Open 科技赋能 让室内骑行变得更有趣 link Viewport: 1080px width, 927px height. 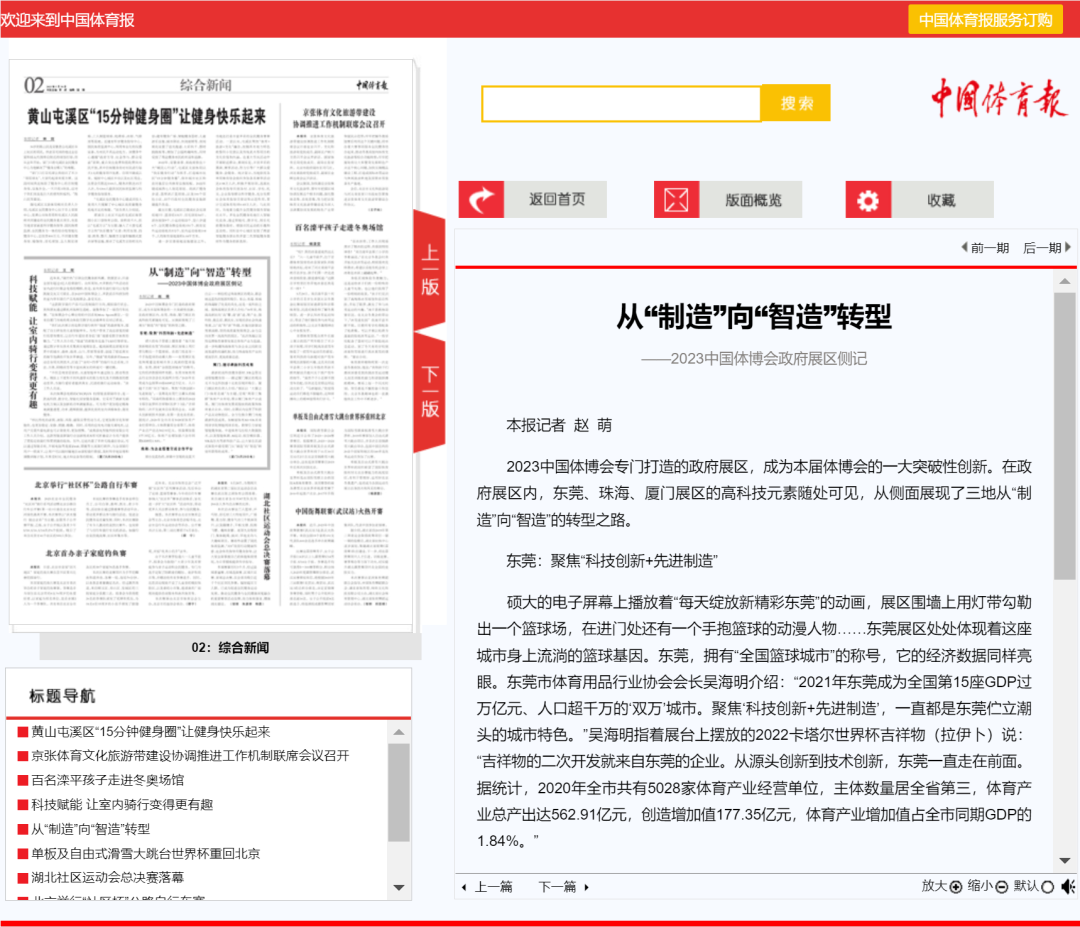pos(122,804)
